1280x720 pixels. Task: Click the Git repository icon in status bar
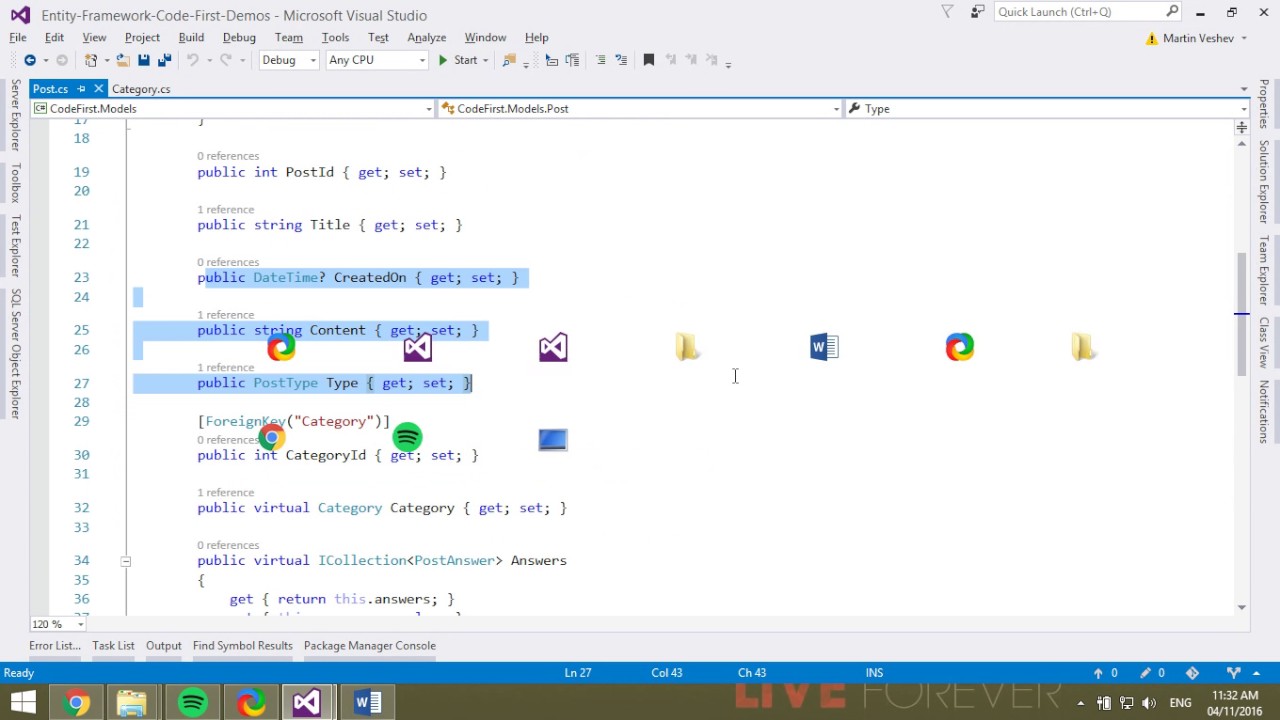[1192, 673]
